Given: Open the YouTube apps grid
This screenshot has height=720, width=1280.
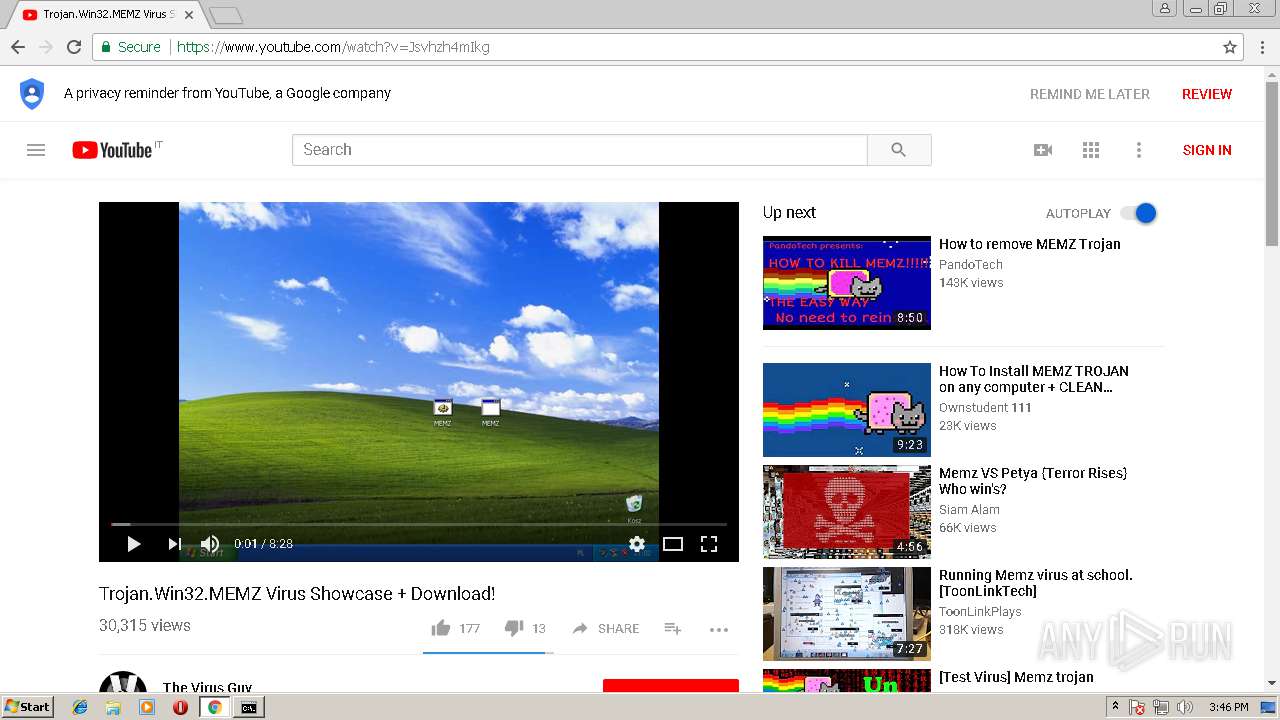Looking at the screenshot, I should point(1091,150).
